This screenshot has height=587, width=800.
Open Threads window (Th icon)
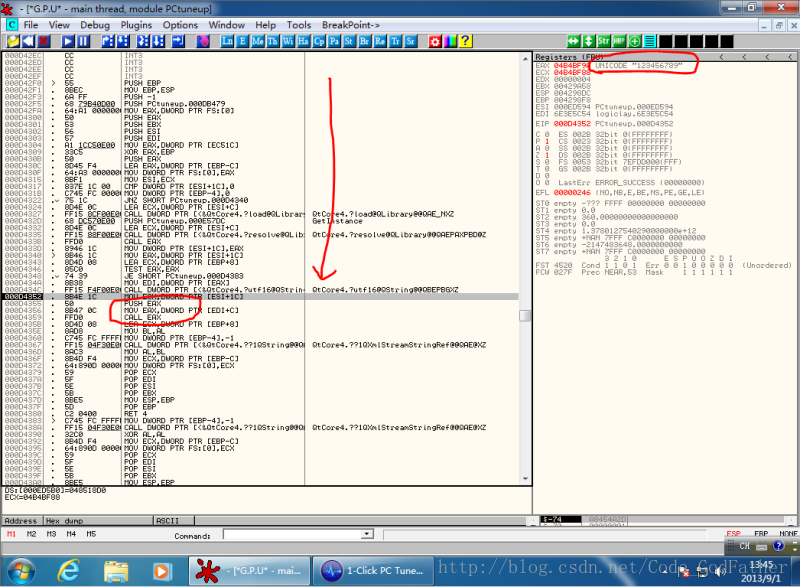273,41
